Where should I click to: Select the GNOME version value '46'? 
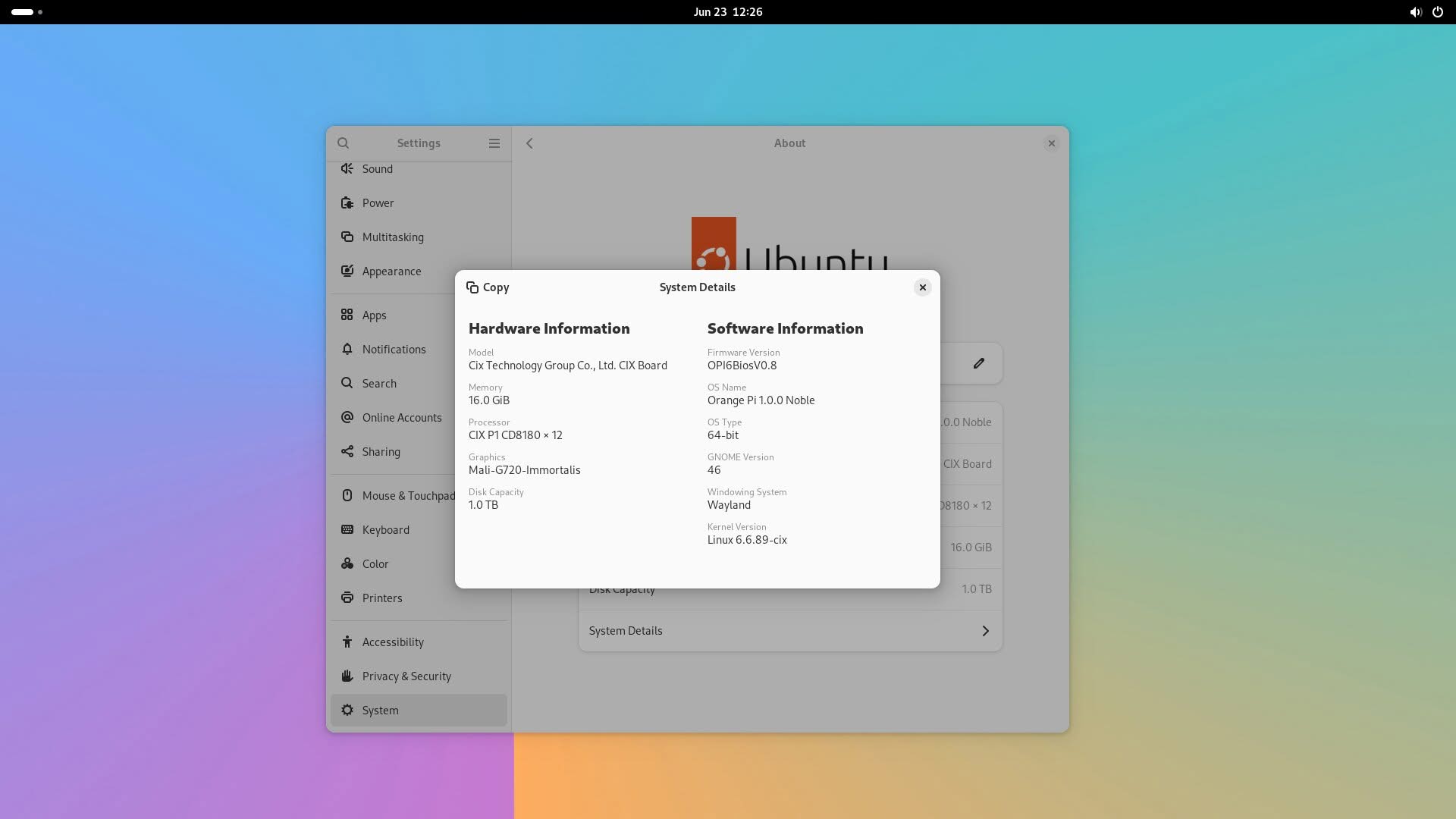click(x=714, y=470)
